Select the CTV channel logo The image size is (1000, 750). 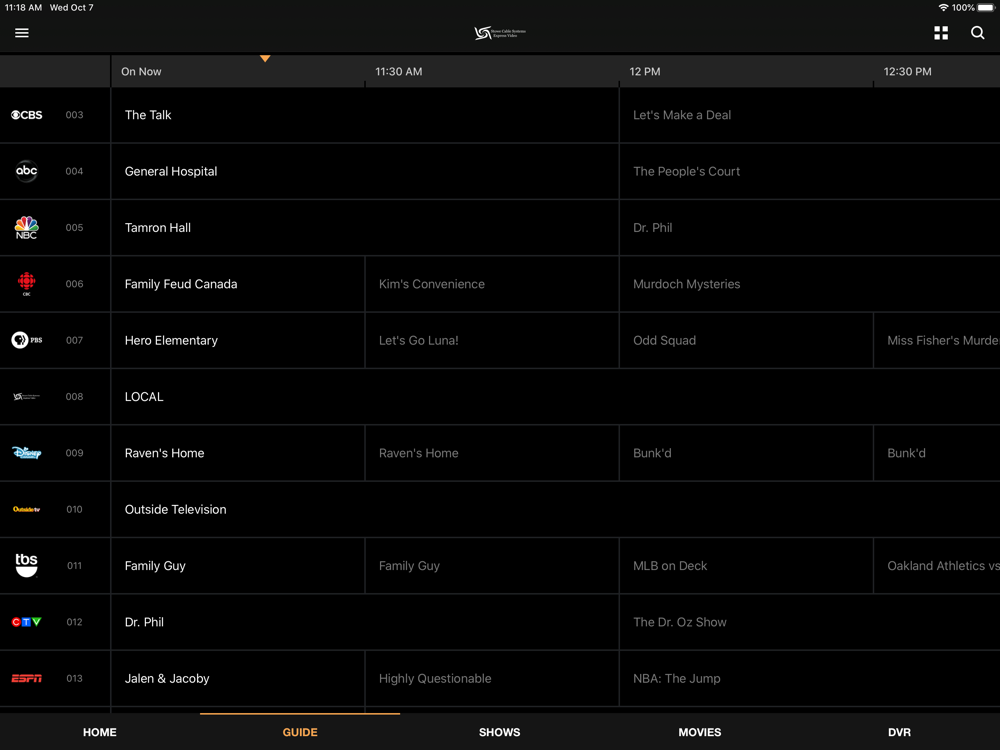(26, 622)
